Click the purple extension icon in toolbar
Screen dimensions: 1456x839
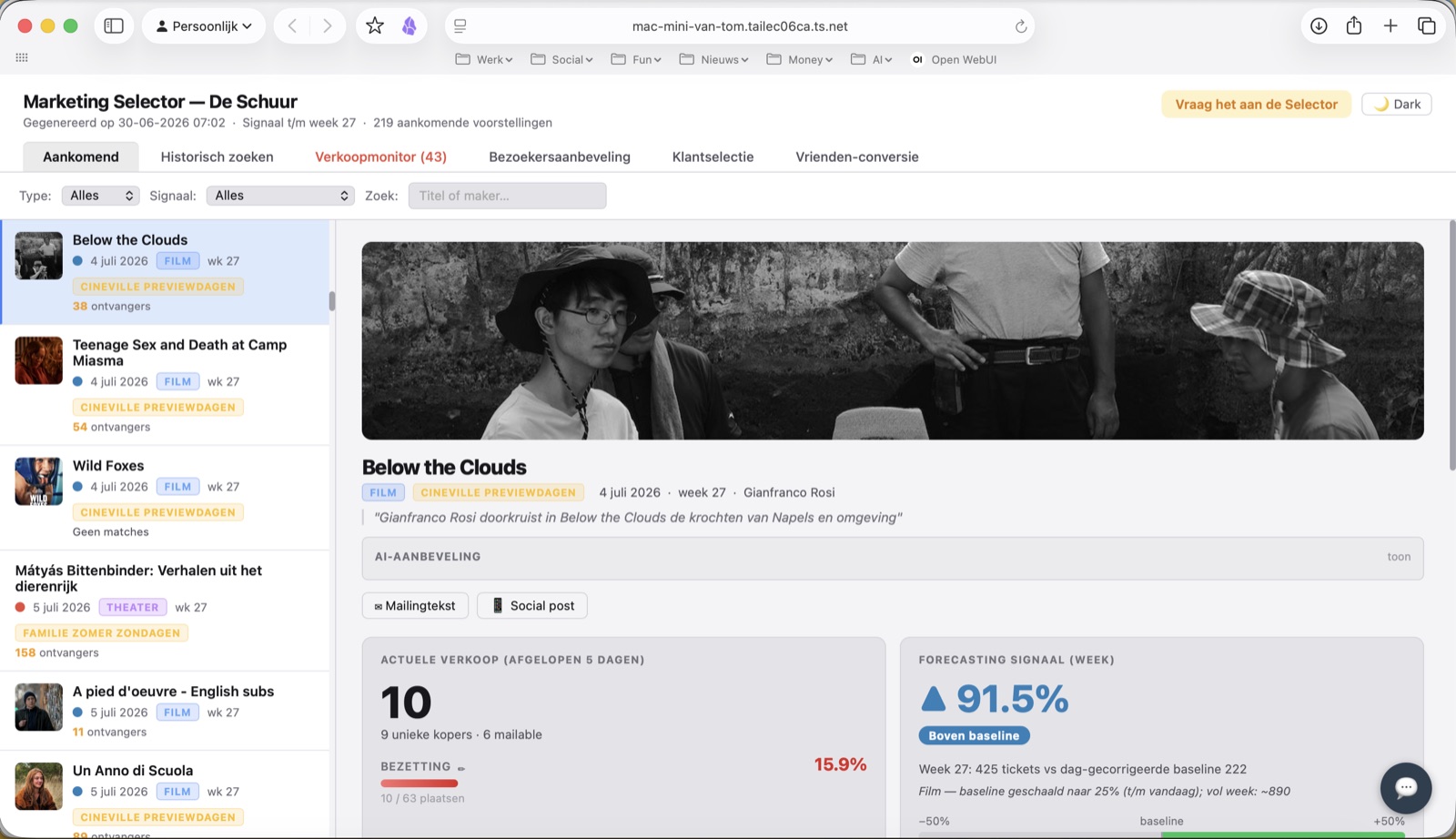(409, 25)
